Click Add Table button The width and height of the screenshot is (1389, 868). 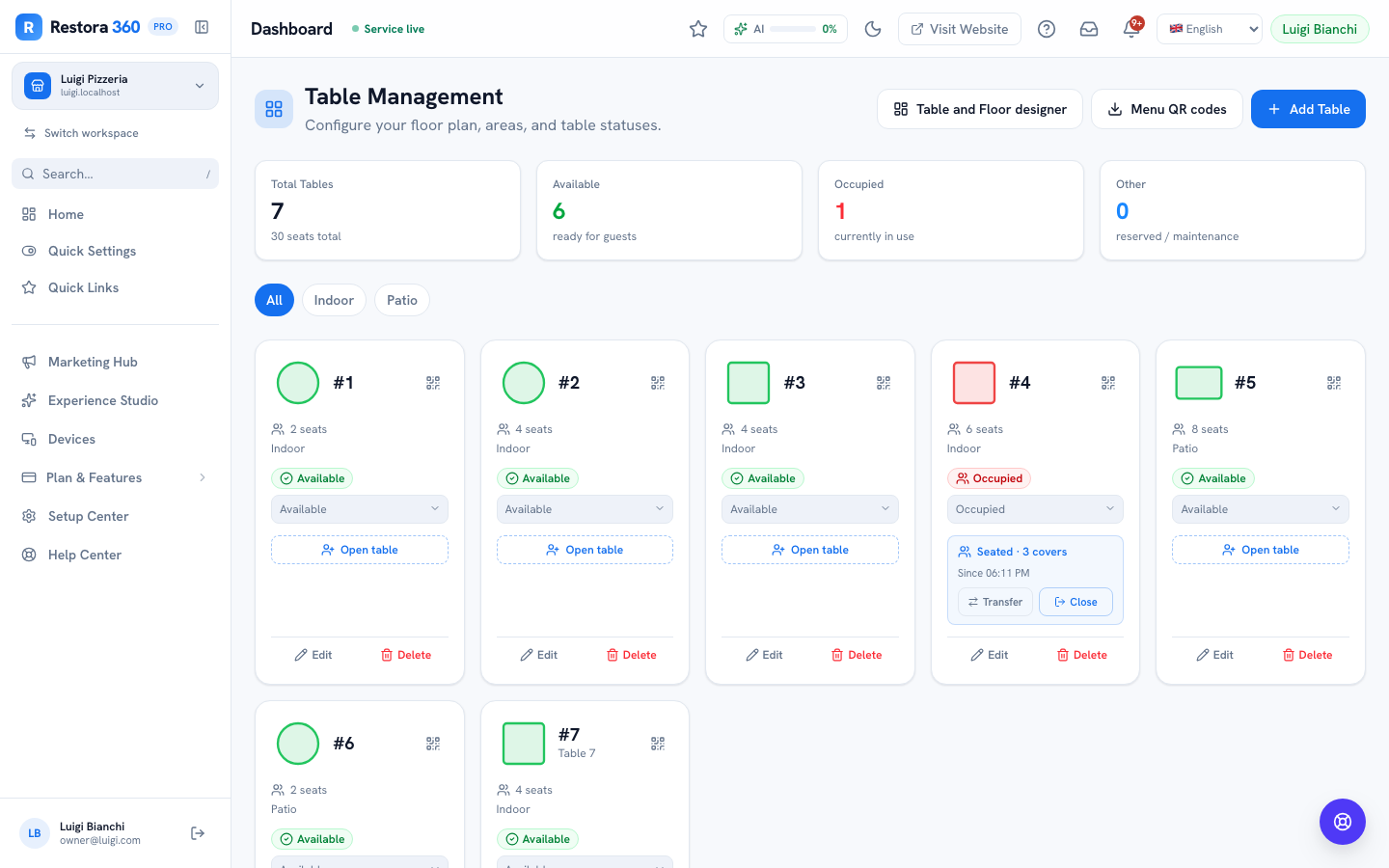click(1308, 109)
